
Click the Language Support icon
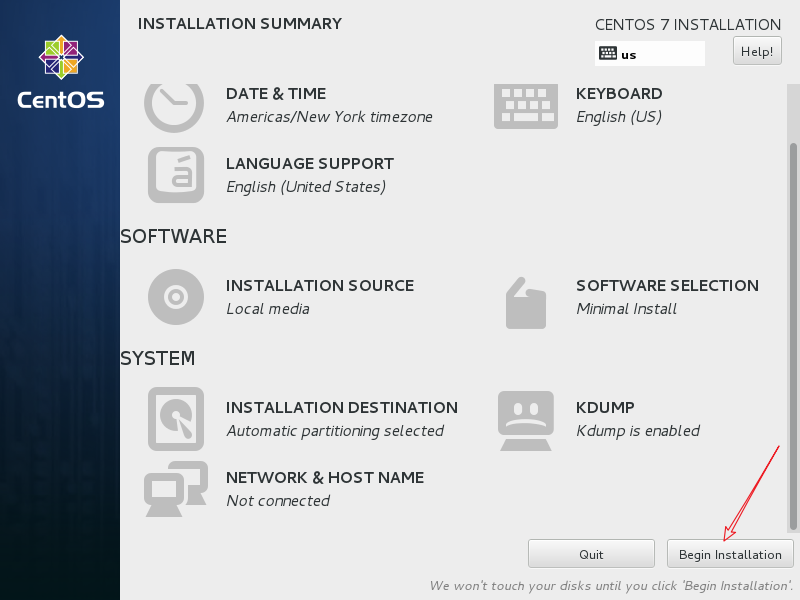pos(176,175)
